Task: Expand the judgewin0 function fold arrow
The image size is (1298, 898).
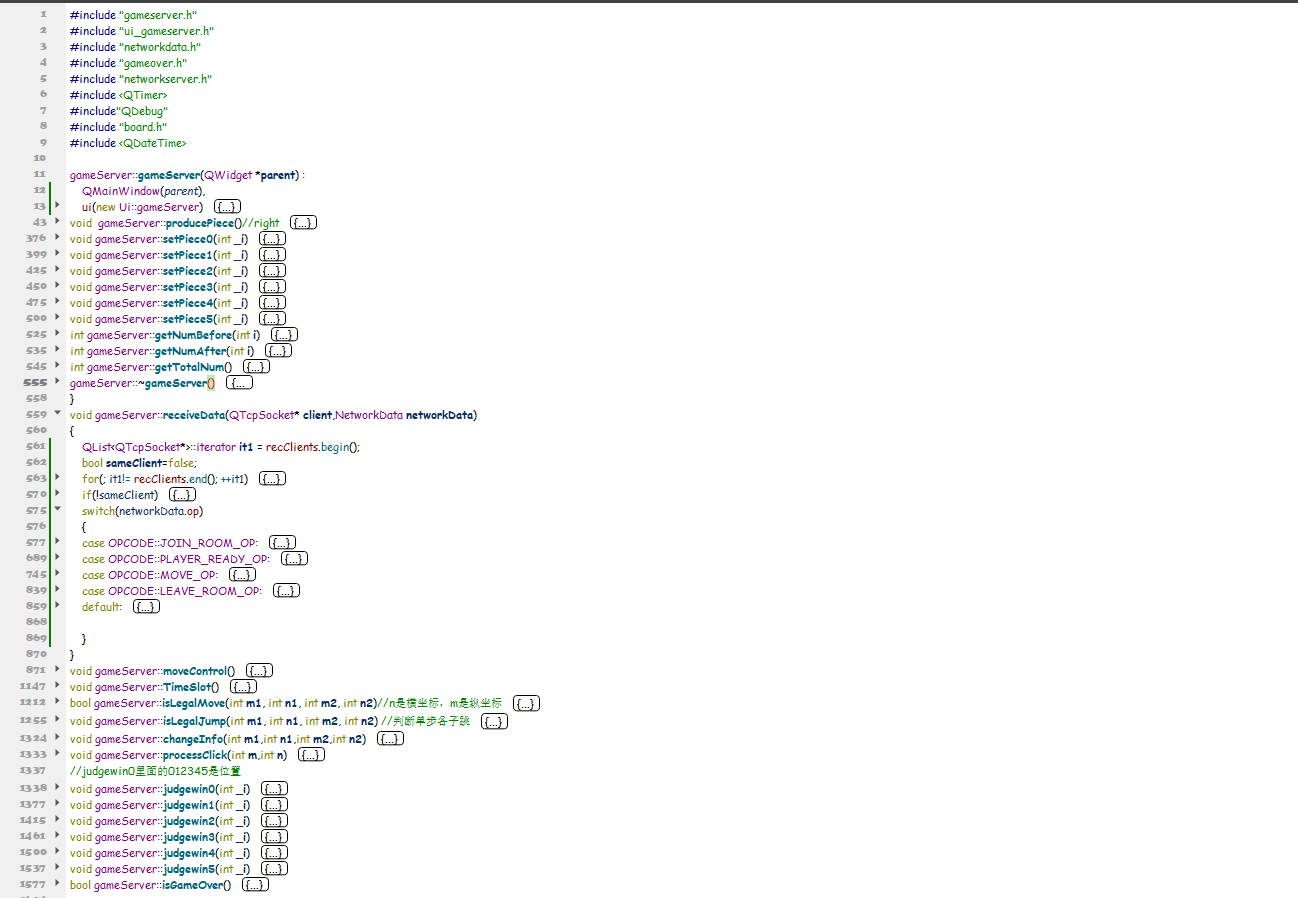Action: pyautogui.click(x=58, y=788)
